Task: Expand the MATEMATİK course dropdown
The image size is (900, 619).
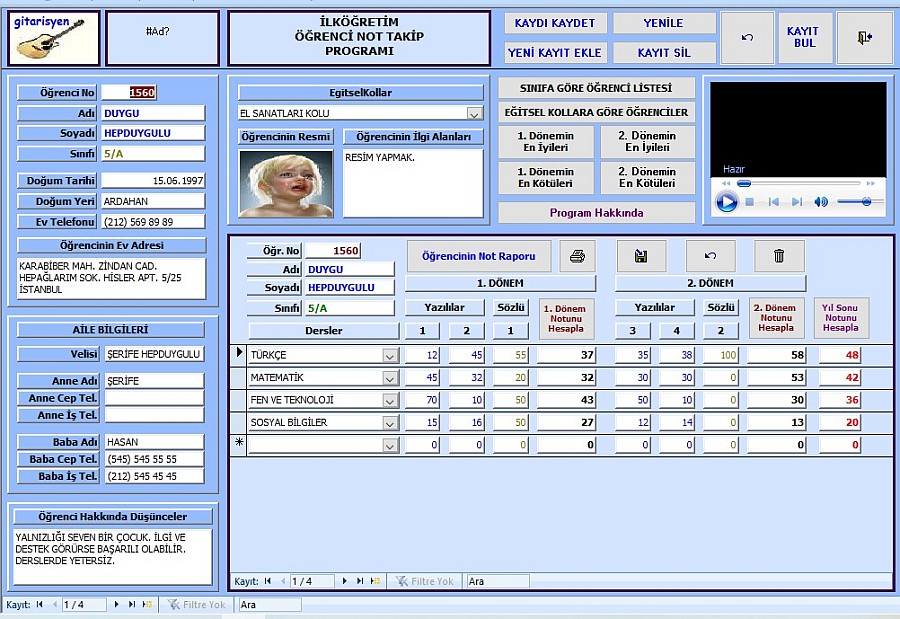Action: click(x=390, y=378)
